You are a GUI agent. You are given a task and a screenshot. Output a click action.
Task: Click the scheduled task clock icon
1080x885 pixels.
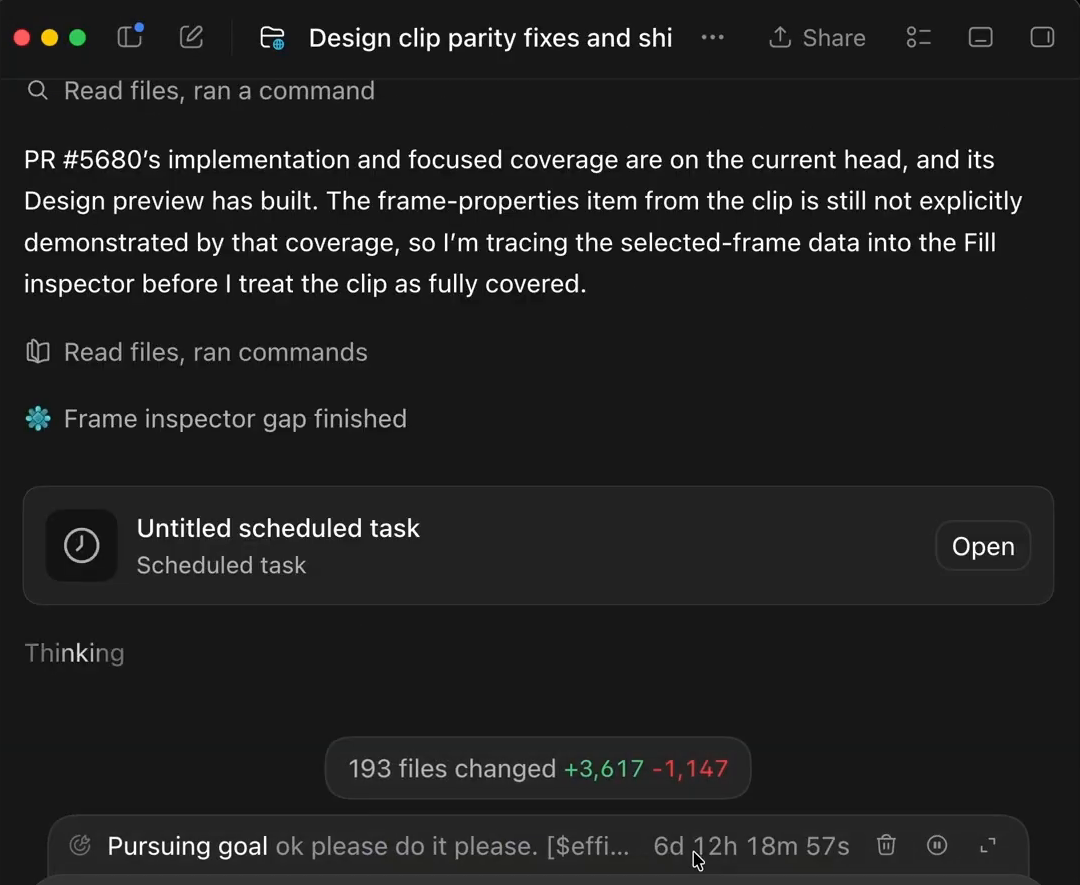pyautogui.click(x=81, y=545)
